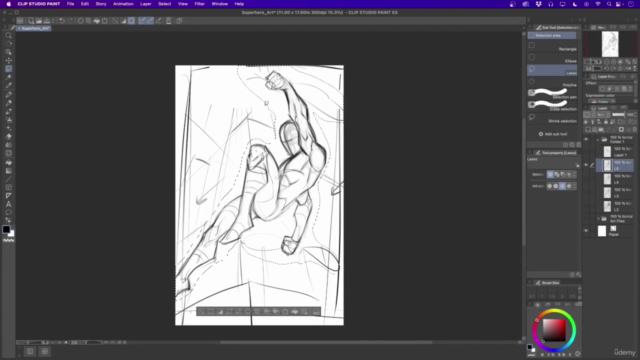Choose the Rectangle selection sub tool
The height and width of the screenshot is (360, 640).
pyautogui.click(x=552, y=46)
